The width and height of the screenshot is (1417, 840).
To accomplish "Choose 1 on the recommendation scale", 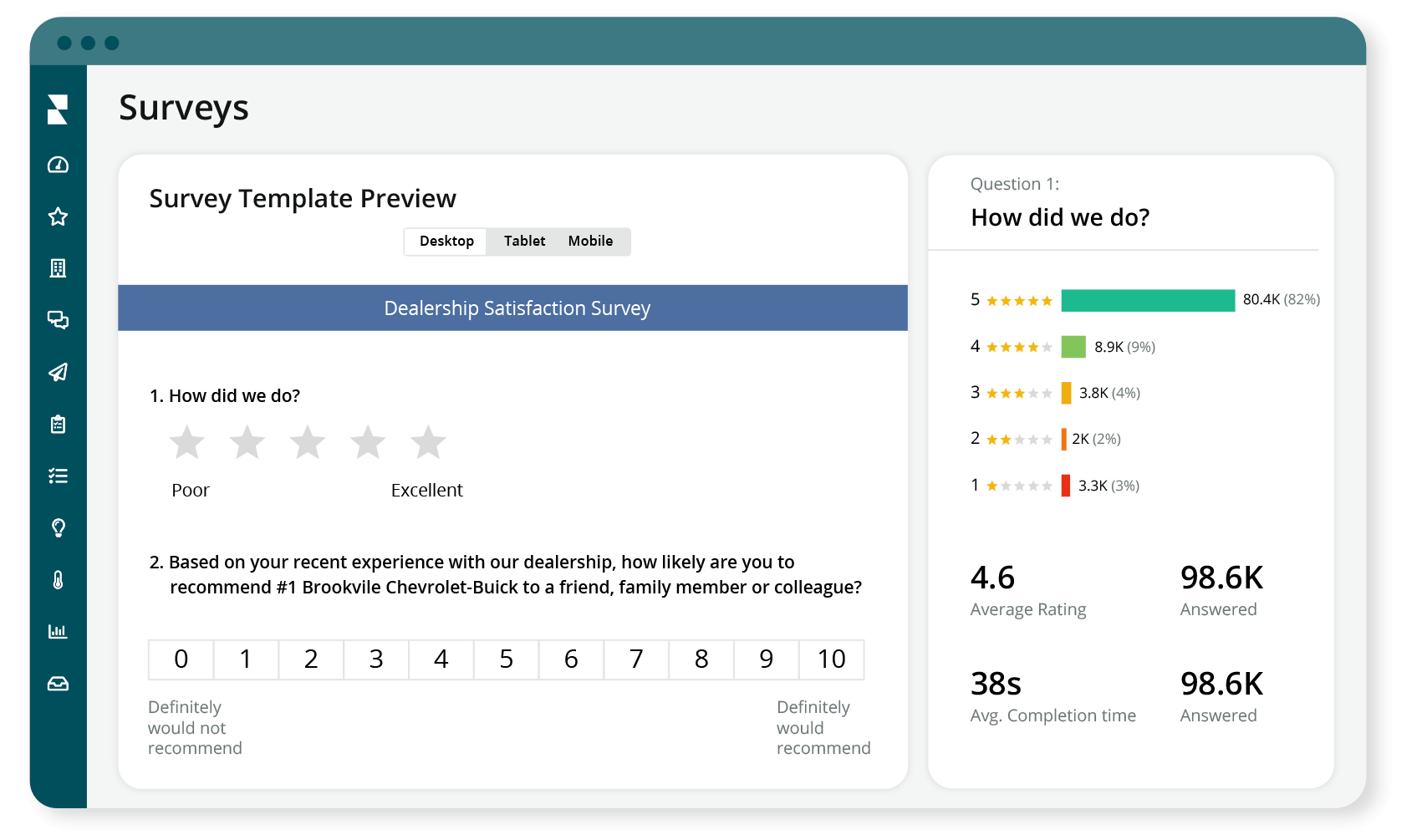I will coord(246,659).
